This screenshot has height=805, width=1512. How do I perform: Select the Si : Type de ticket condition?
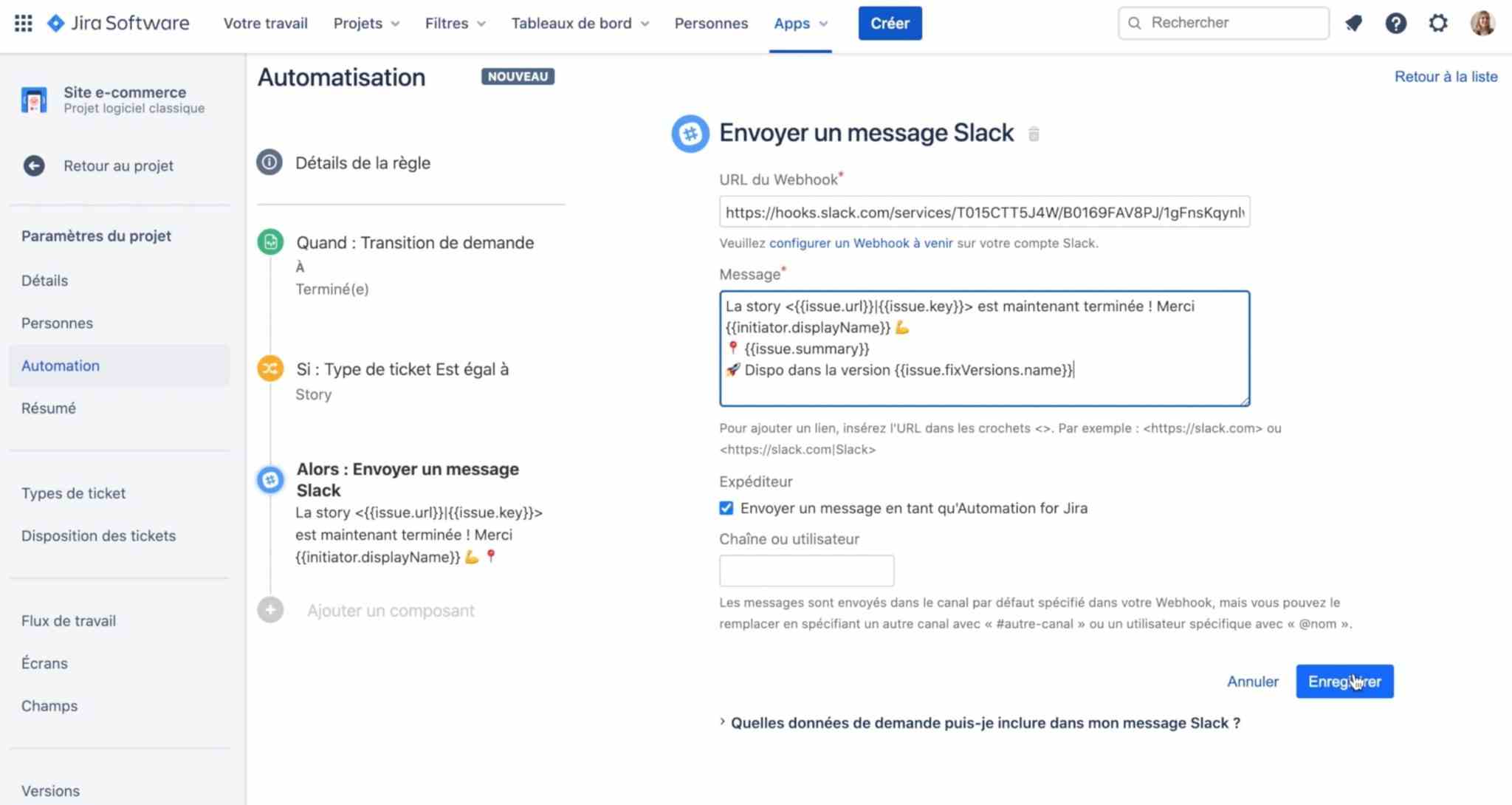click(x=402, y=369)
